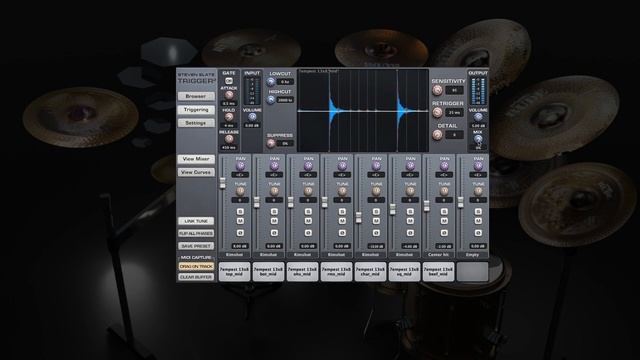Click the Retrigger 21 ms value field
Screen dimensions: 640x360
[454, 112]
